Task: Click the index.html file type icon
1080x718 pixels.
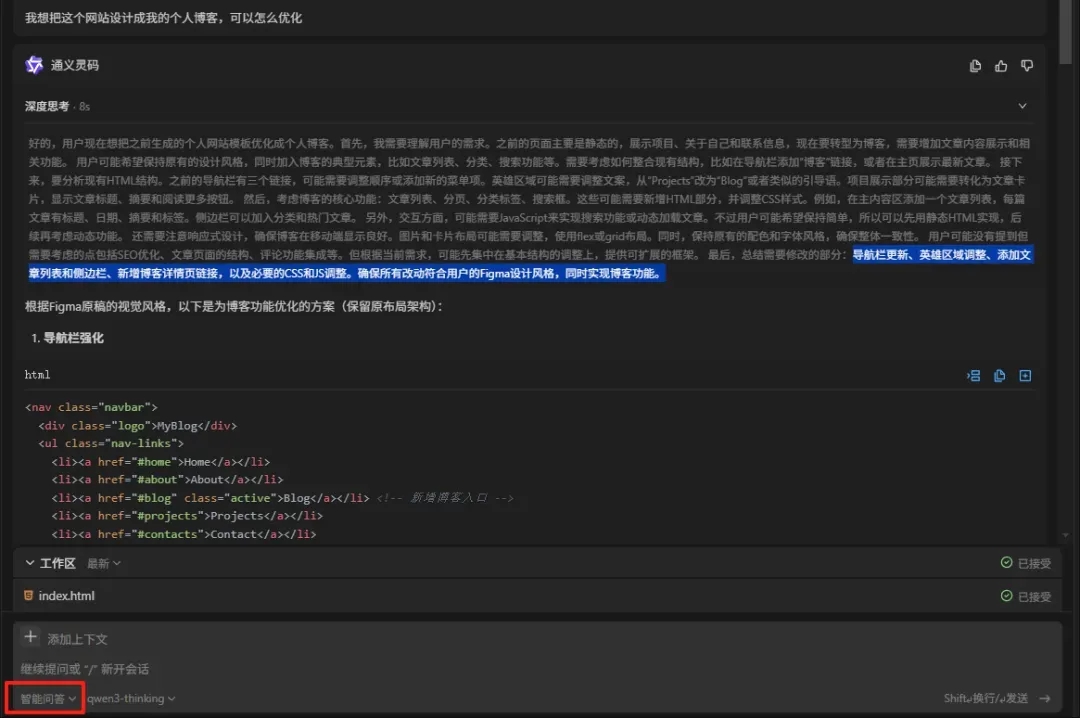Action: click(28, 595)
